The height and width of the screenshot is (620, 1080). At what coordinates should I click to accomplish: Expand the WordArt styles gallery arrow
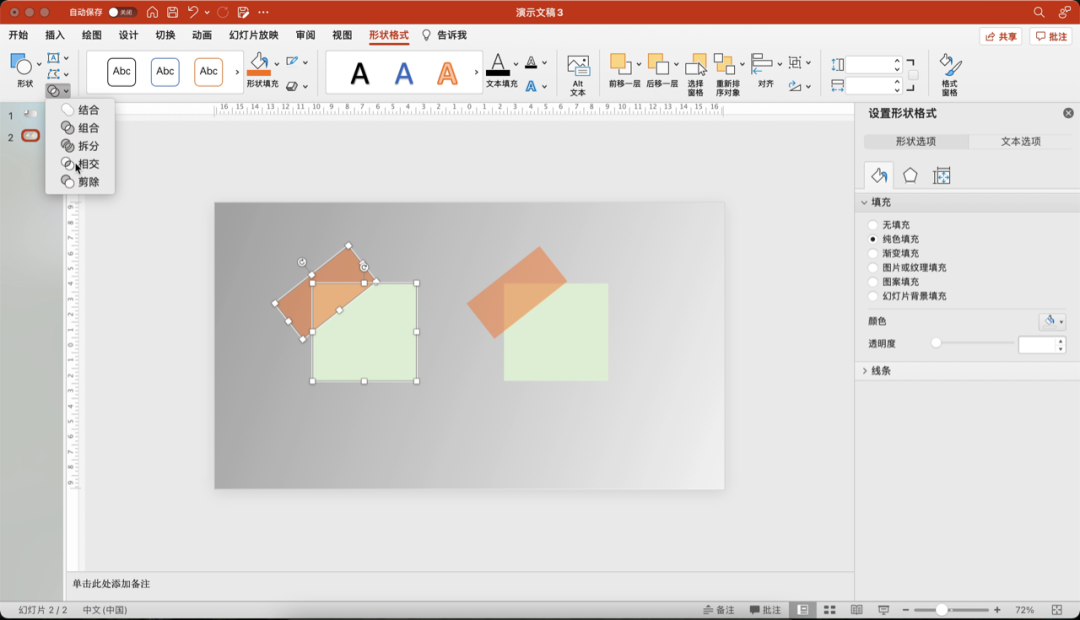coord(476,72)
